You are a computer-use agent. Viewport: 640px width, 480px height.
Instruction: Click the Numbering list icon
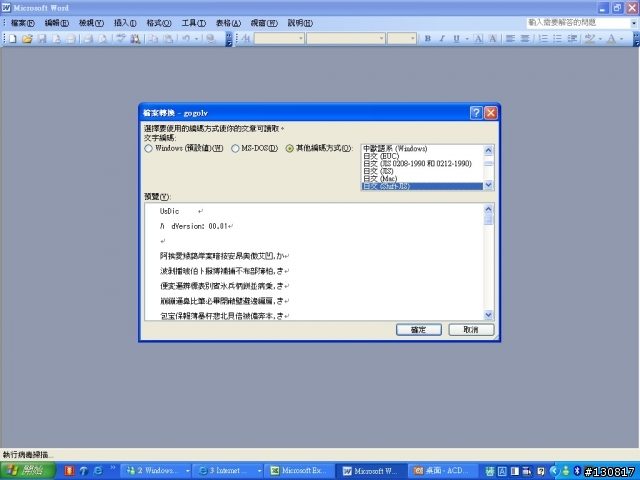click(543, 39)
